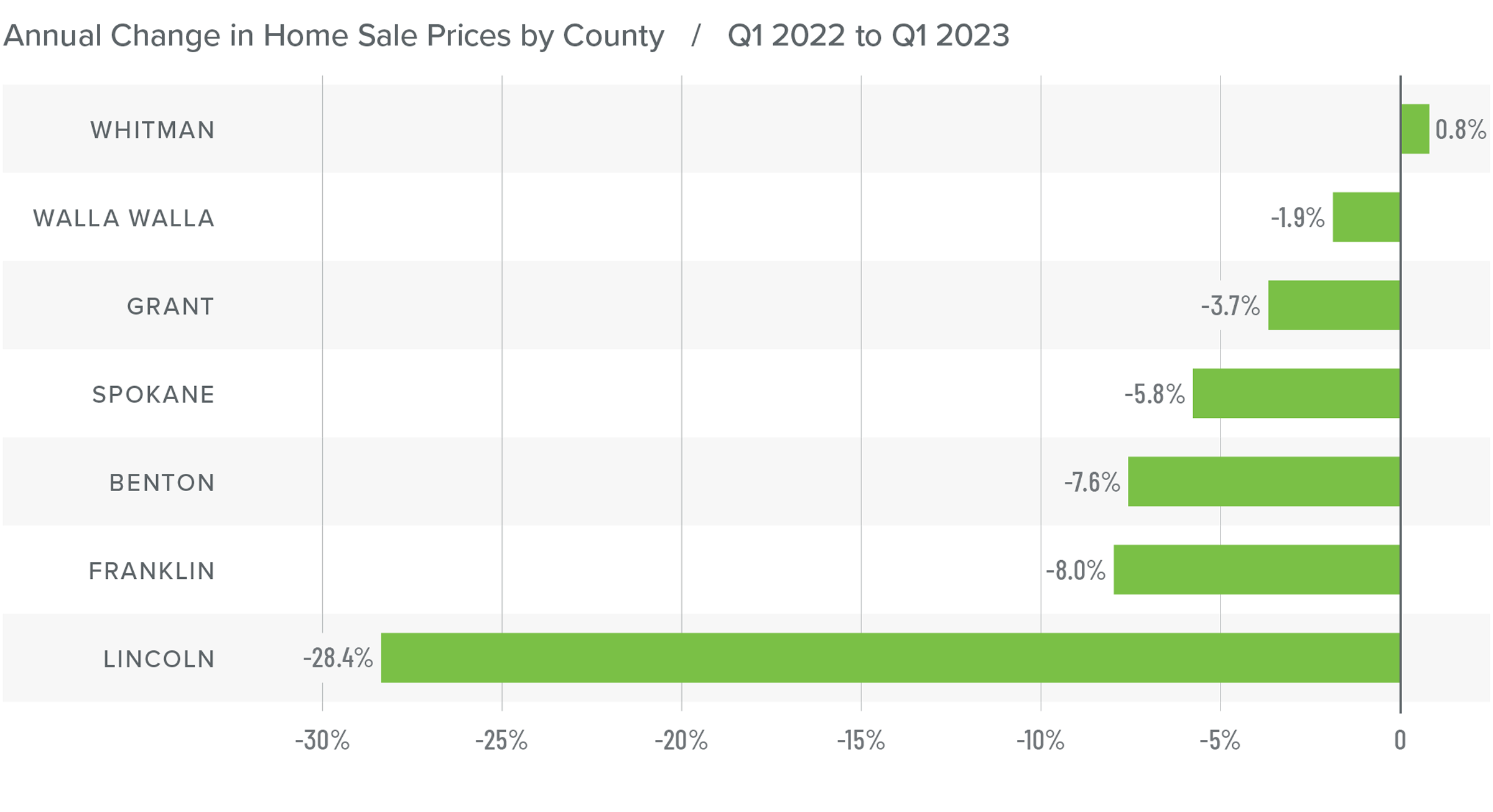Click the Benton county green bar

tap(1263, 482)
